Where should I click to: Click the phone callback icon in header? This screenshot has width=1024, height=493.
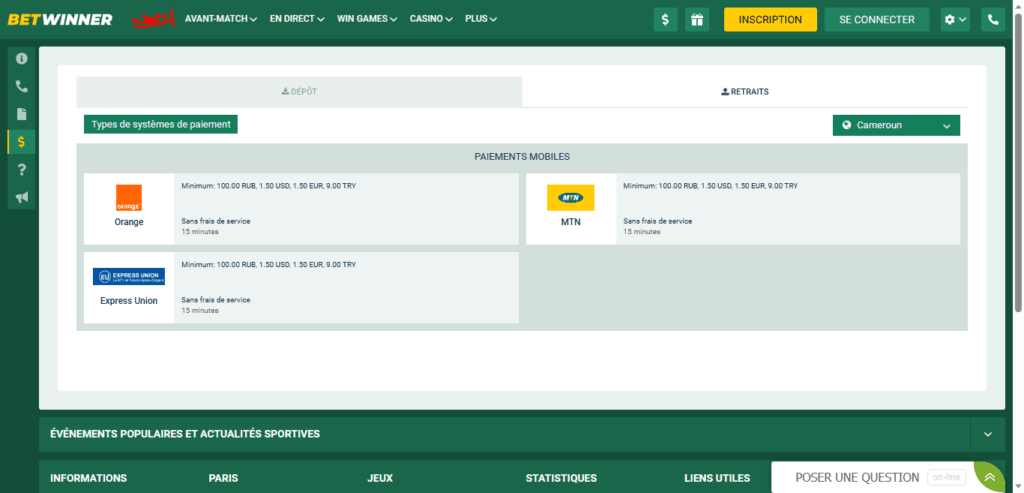pos(993,20)
